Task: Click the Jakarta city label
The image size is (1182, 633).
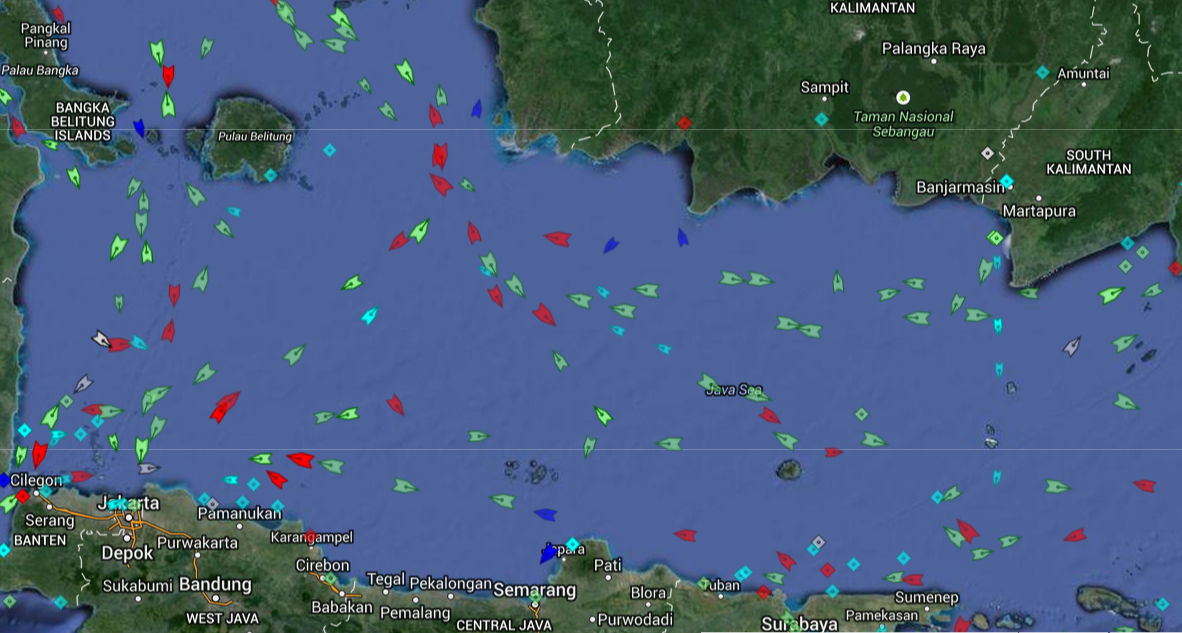Action: (130, 502)
